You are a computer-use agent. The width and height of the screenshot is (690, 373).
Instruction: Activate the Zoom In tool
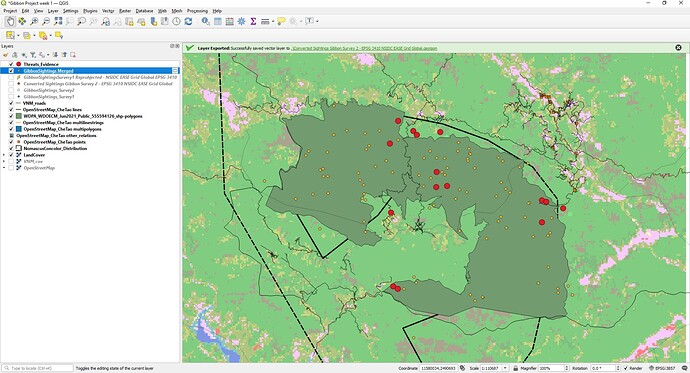coord(34,21)
